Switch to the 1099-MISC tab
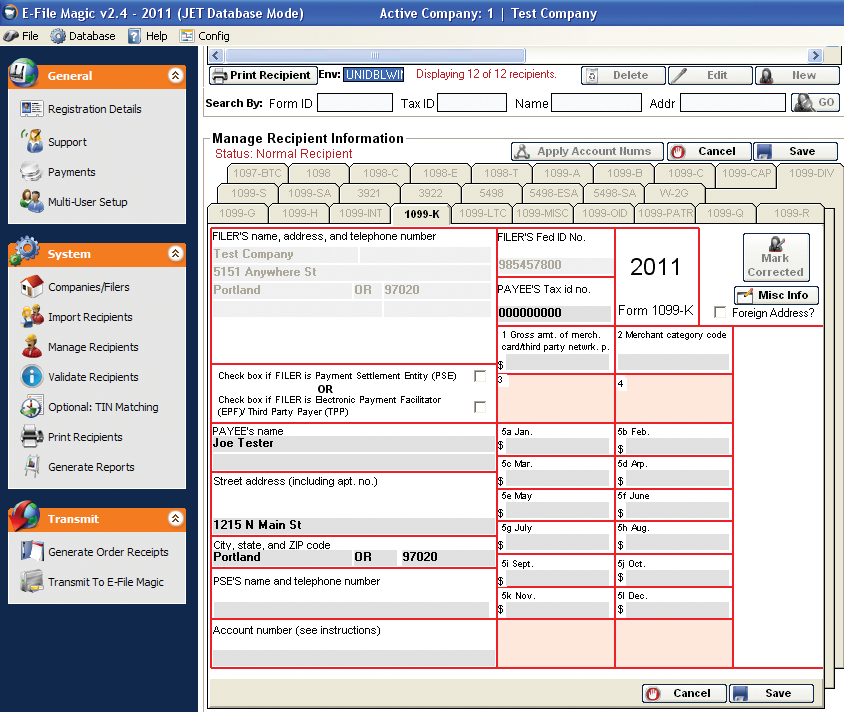The height and width of the screenshot is (712, 844). point(542,213)
